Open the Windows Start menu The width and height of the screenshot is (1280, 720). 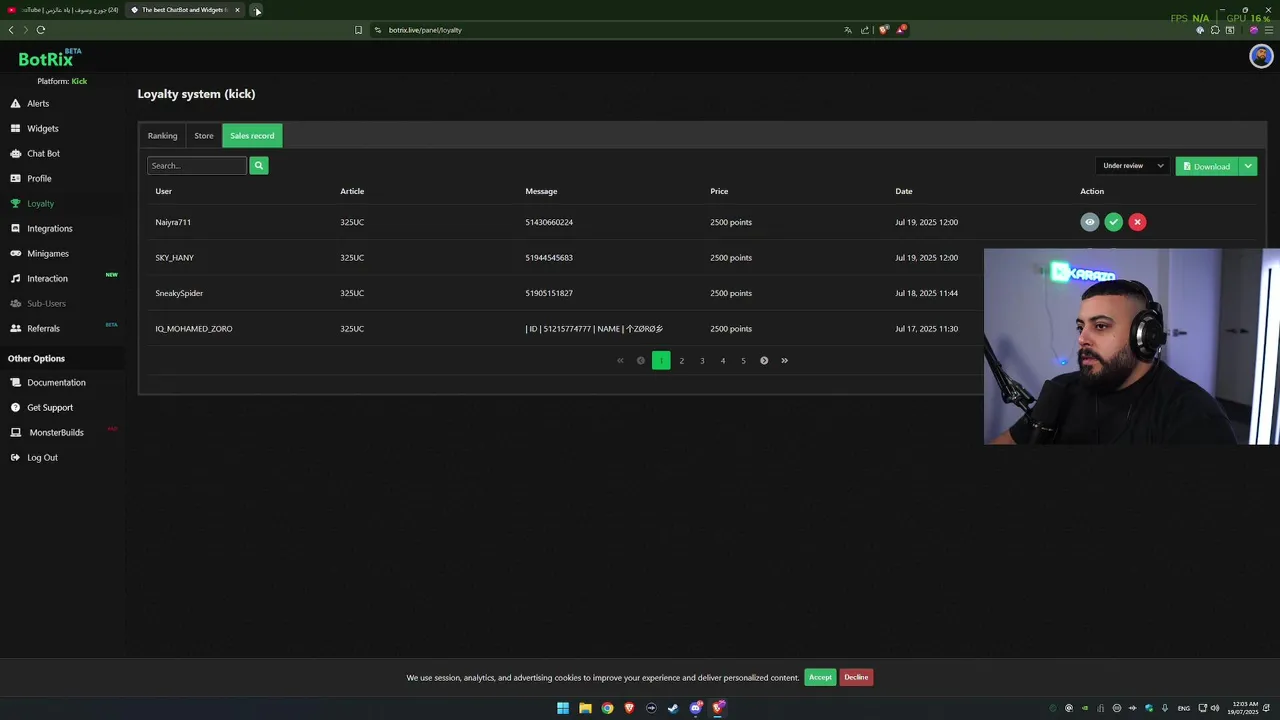click(563, 708)
